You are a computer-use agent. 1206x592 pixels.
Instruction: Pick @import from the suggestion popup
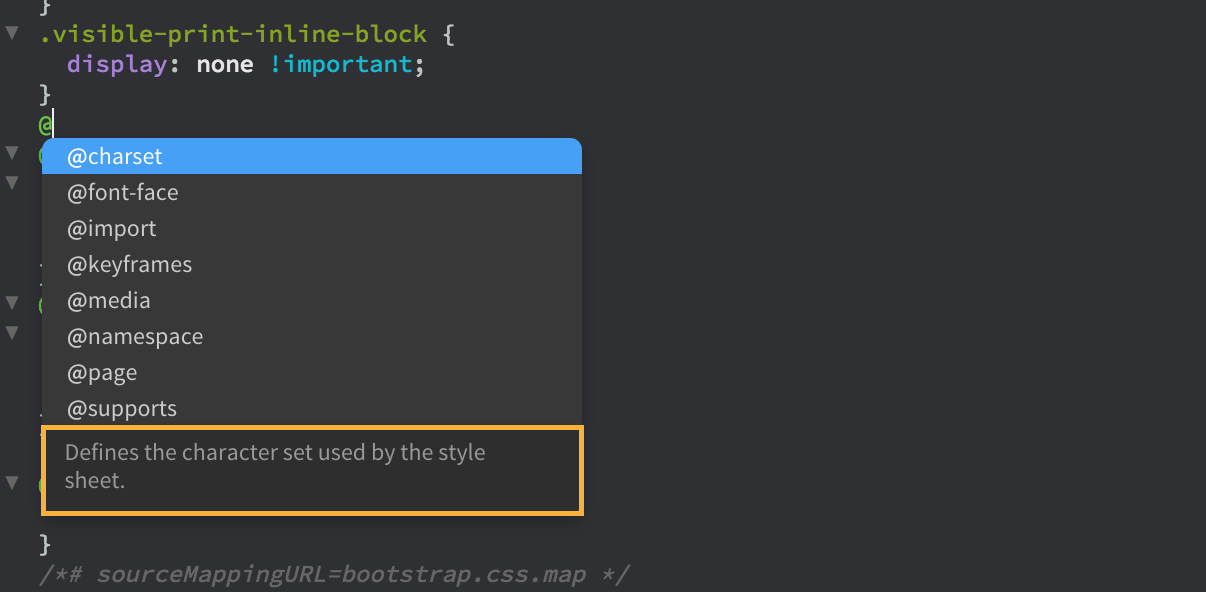tap(111, 228)
